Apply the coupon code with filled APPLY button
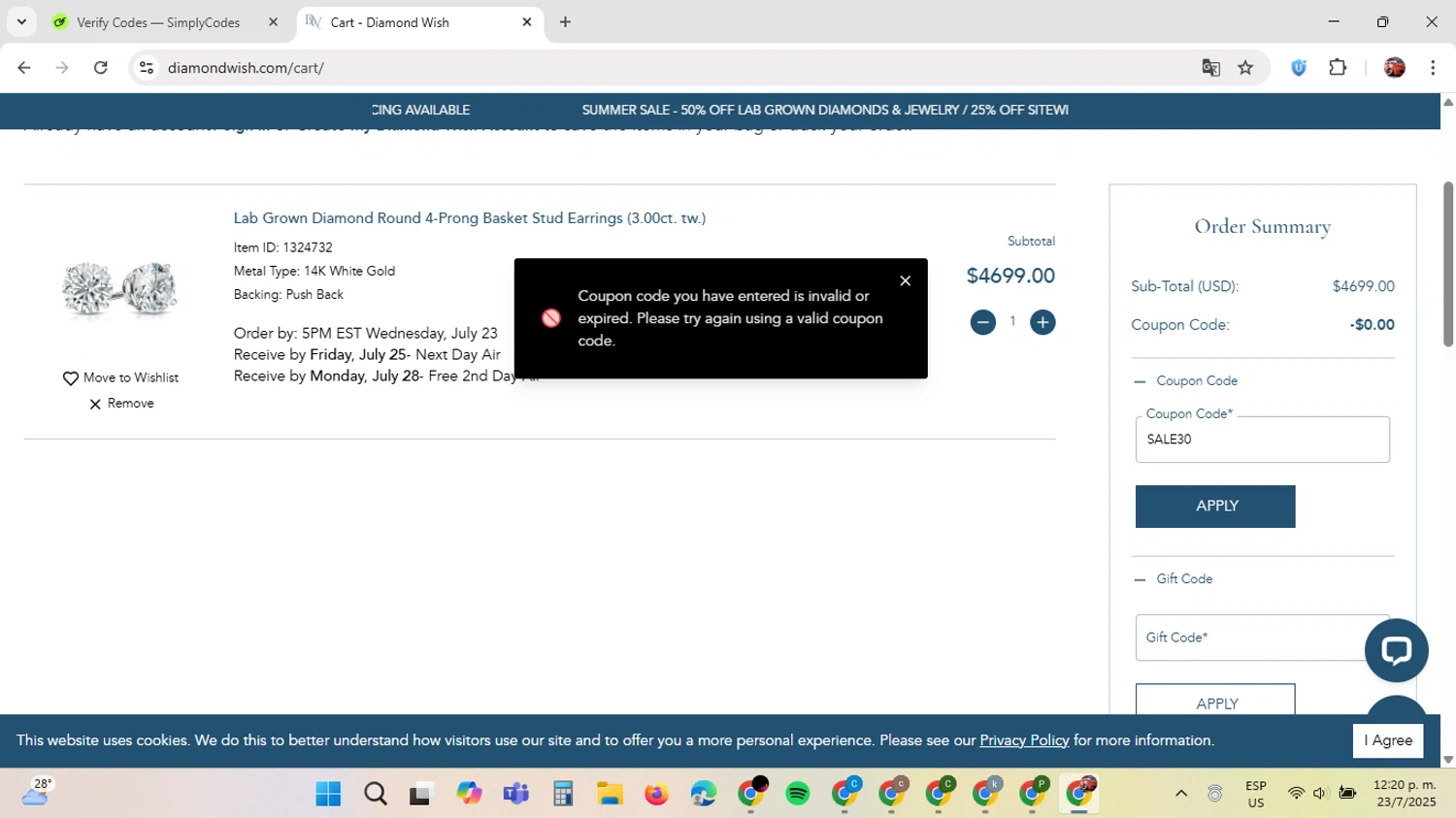 [x=1215, y=507]
